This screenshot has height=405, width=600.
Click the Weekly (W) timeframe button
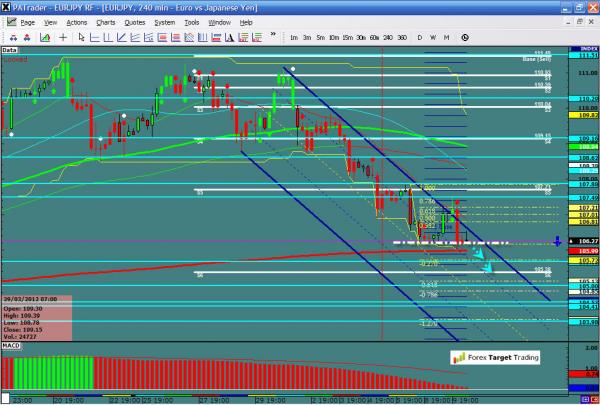[x=432, y=37]
